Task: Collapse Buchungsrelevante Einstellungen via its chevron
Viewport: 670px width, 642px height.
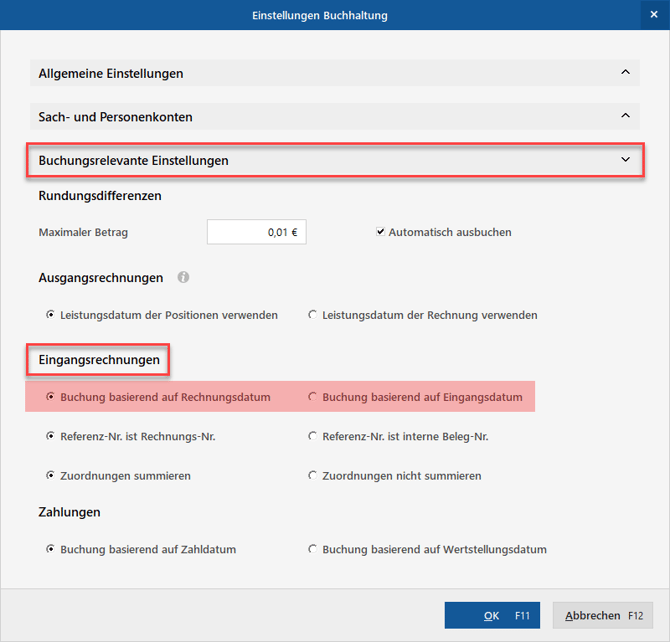Action: tap(625, 159)
